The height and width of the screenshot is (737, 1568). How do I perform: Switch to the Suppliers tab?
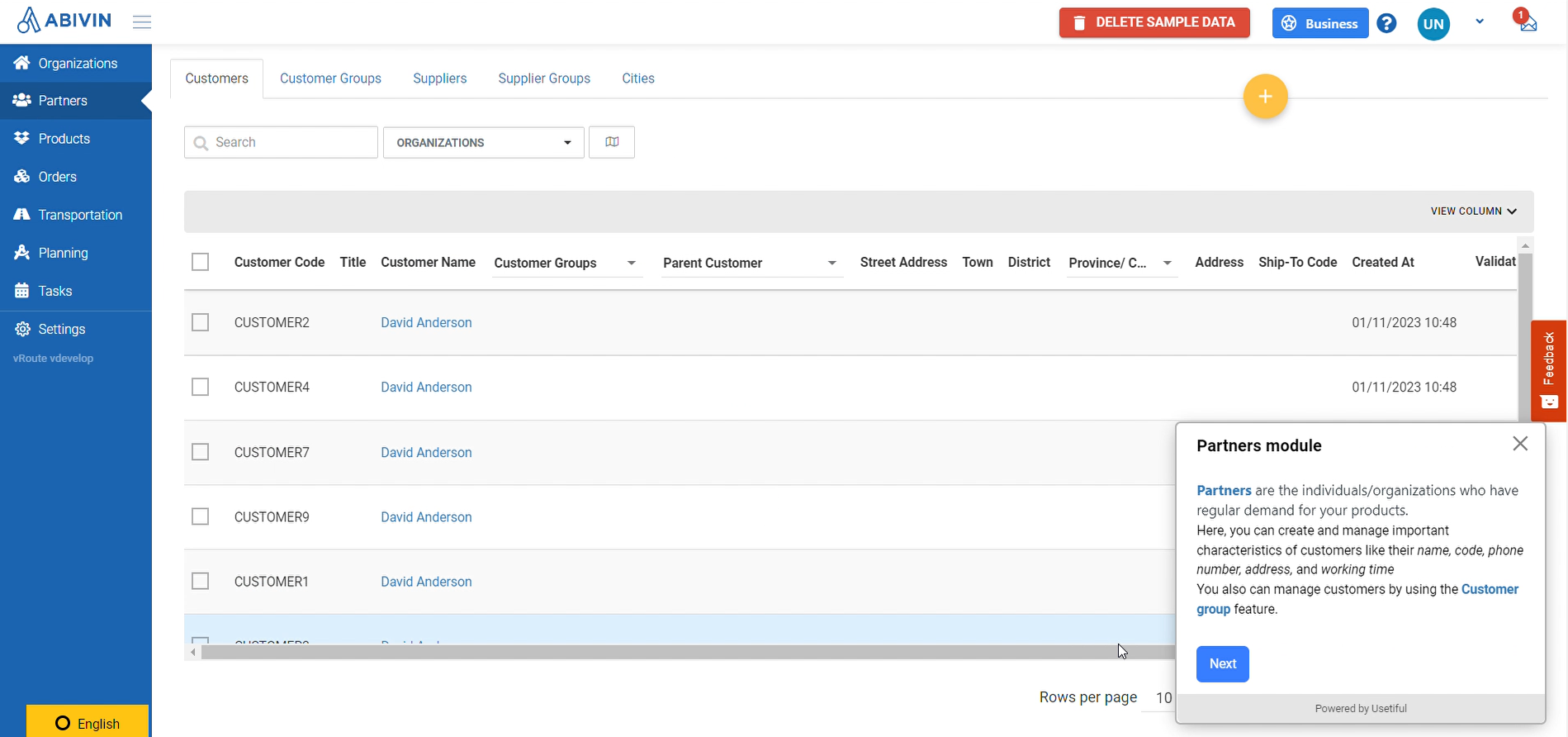[x=439, y=78]
